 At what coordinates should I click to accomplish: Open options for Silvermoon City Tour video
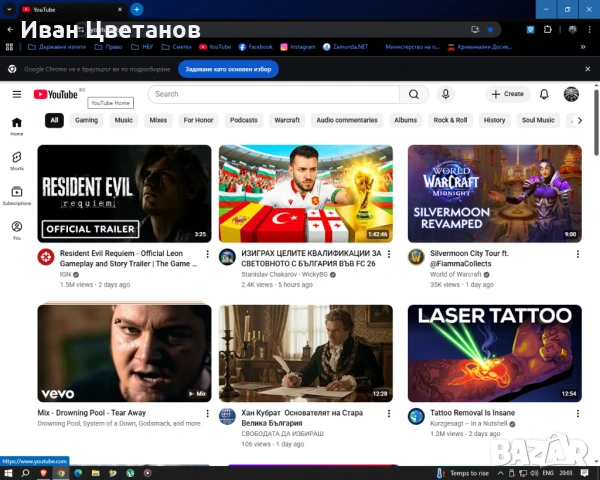578,254
